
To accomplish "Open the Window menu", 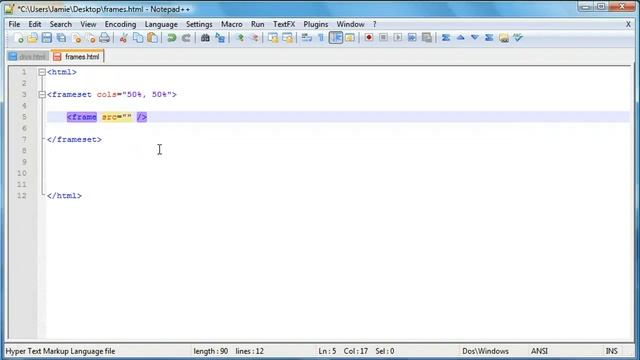I will pyautogui.click(x=351, y=24).
